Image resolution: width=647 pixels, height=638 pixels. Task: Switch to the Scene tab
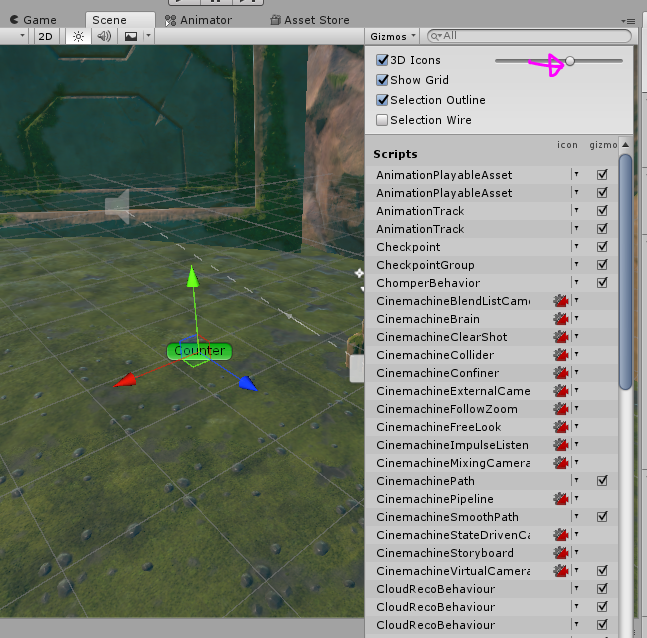pos(120,20)
